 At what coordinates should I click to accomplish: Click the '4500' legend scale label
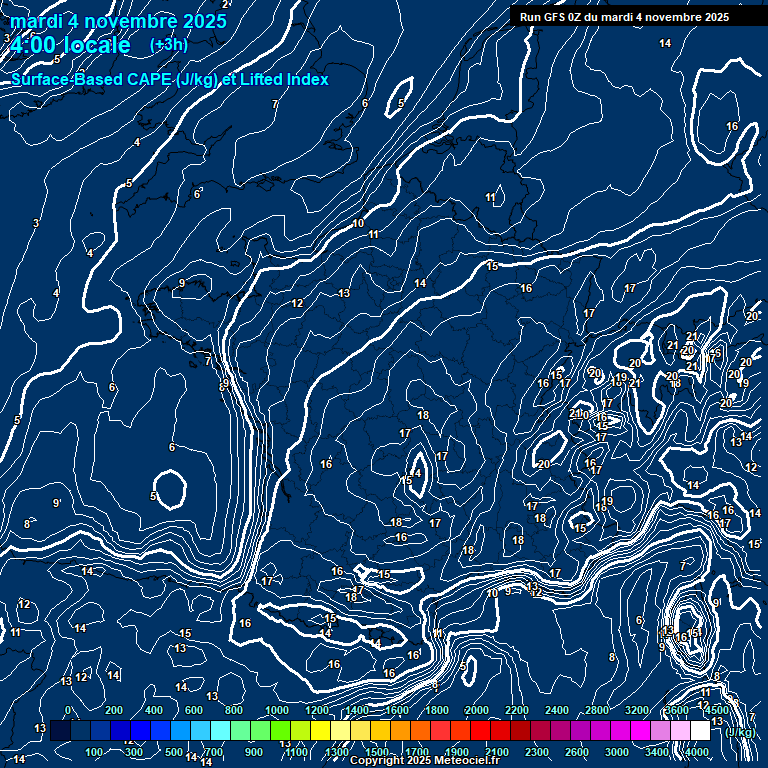point(717,710)
